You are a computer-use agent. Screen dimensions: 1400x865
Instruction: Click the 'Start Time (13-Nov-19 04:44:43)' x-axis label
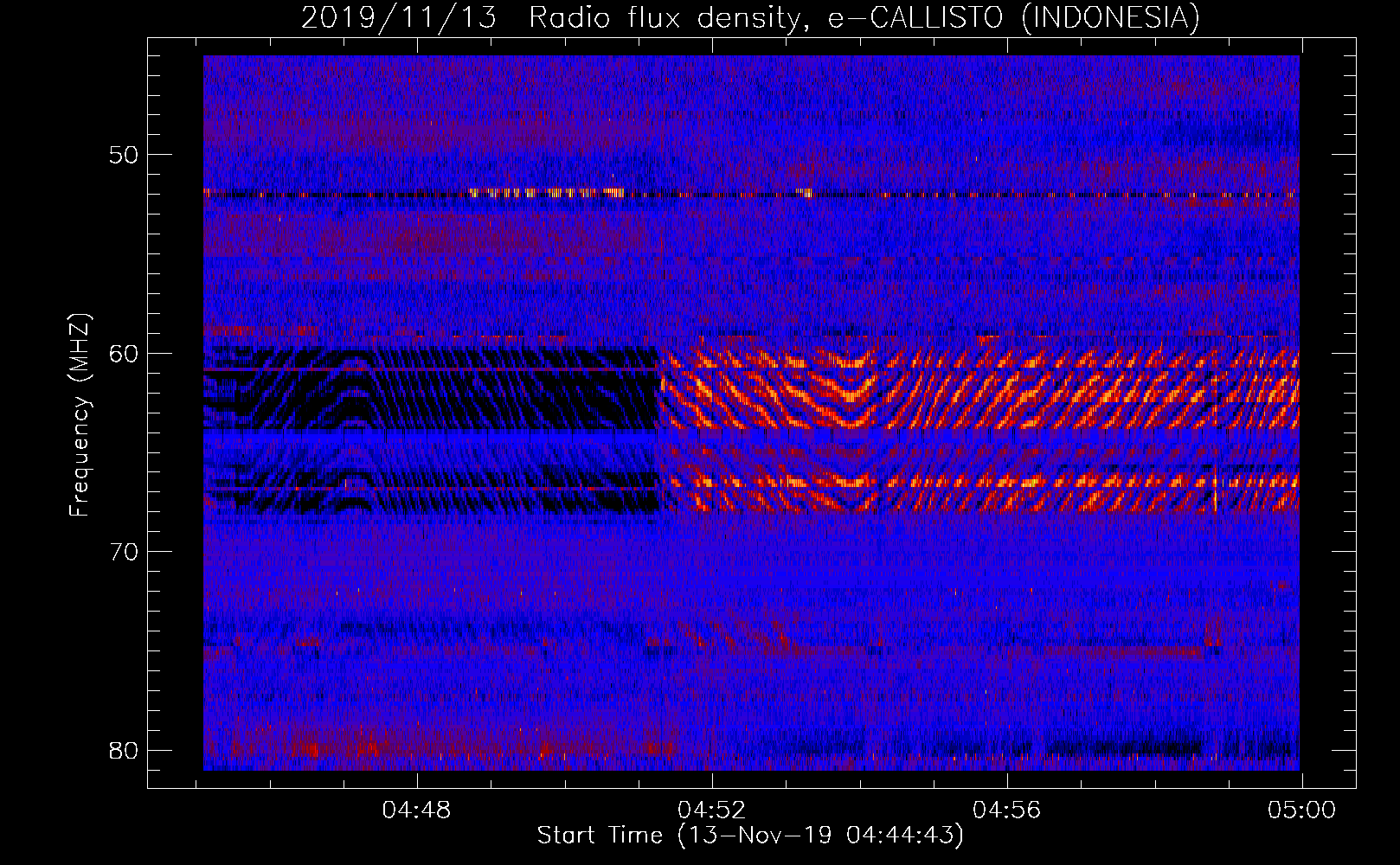[750, 836]
